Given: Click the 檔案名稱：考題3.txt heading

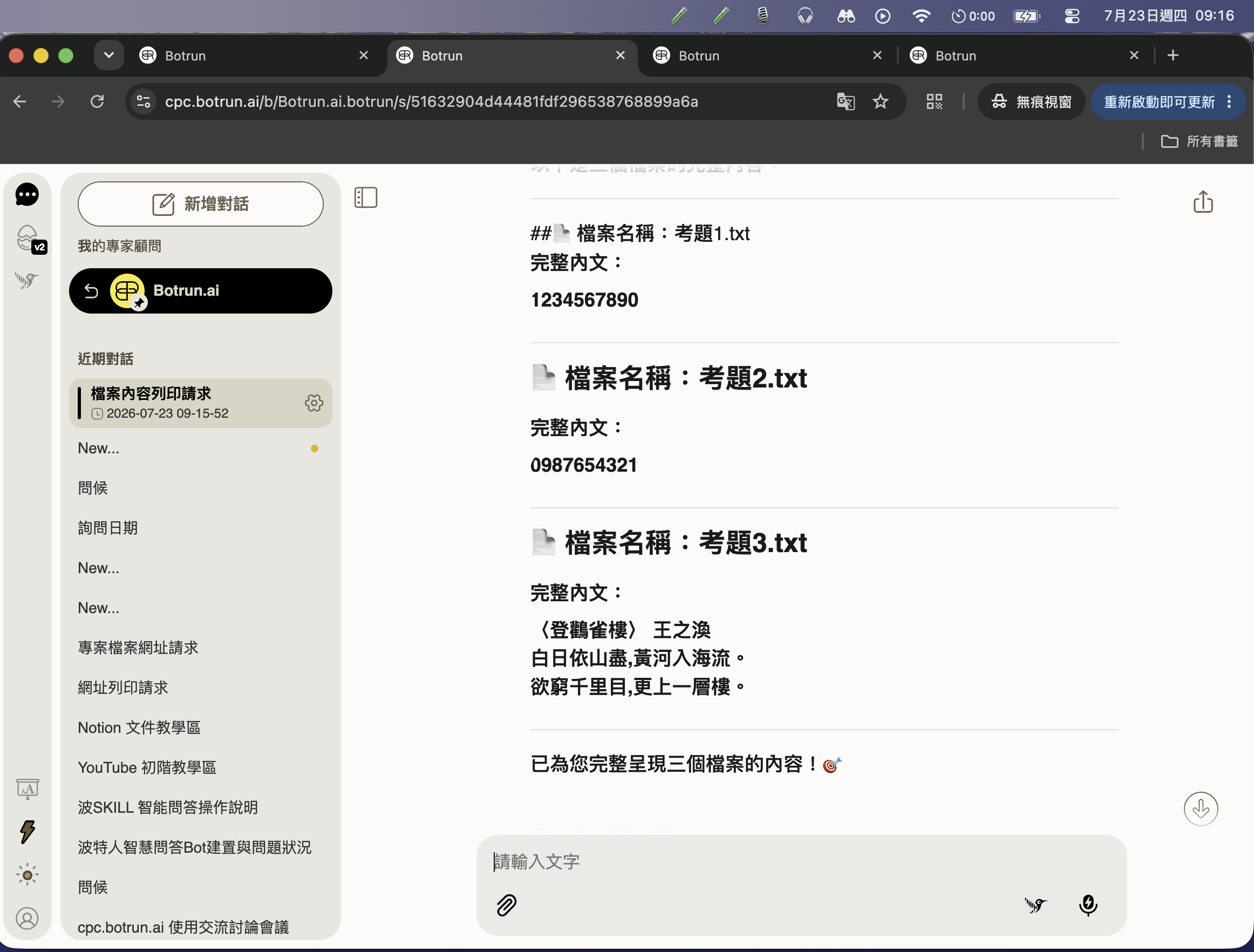Looking at the screenshot, I should click(x=669, y=542).
